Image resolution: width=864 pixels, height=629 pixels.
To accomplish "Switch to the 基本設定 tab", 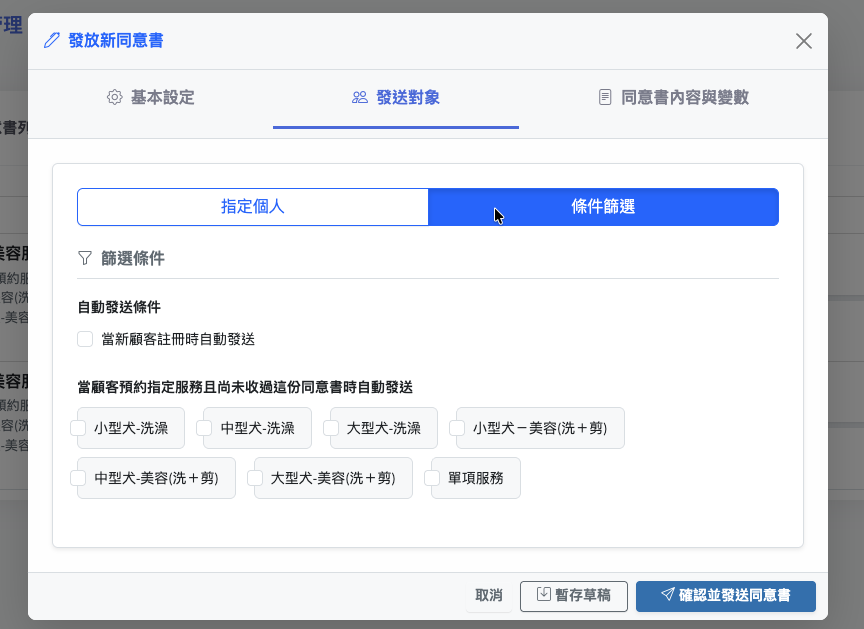I will 150,98.
